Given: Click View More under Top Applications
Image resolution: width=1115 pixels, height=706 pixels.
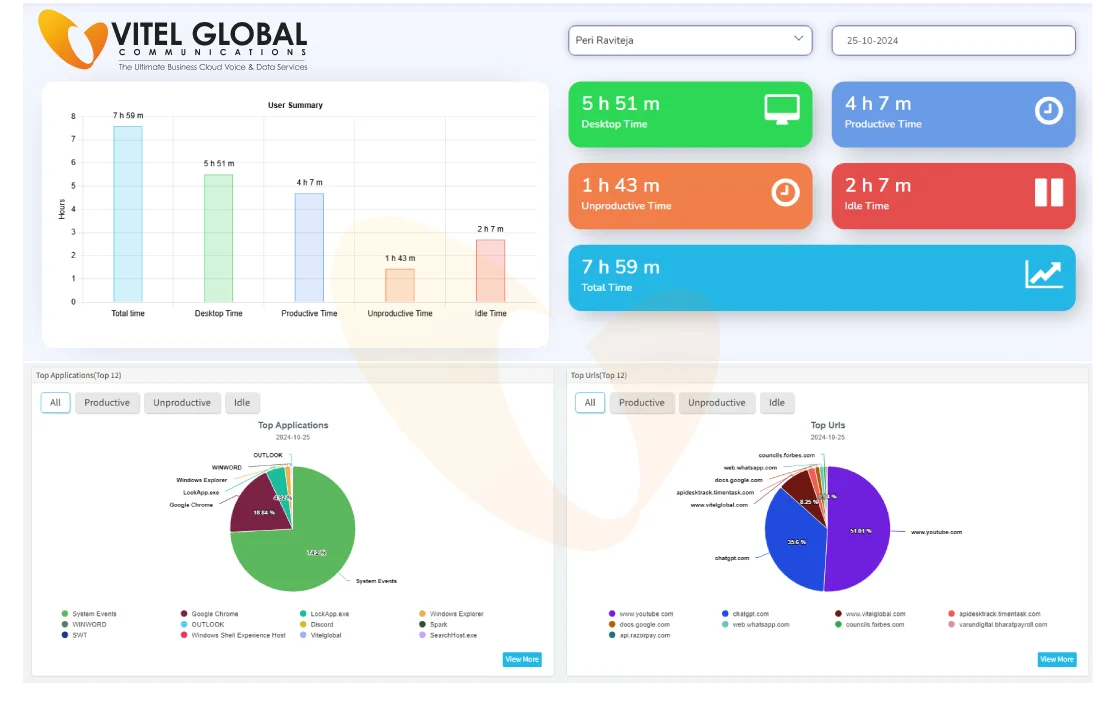Looking at the screenshot, I should 522,659.
